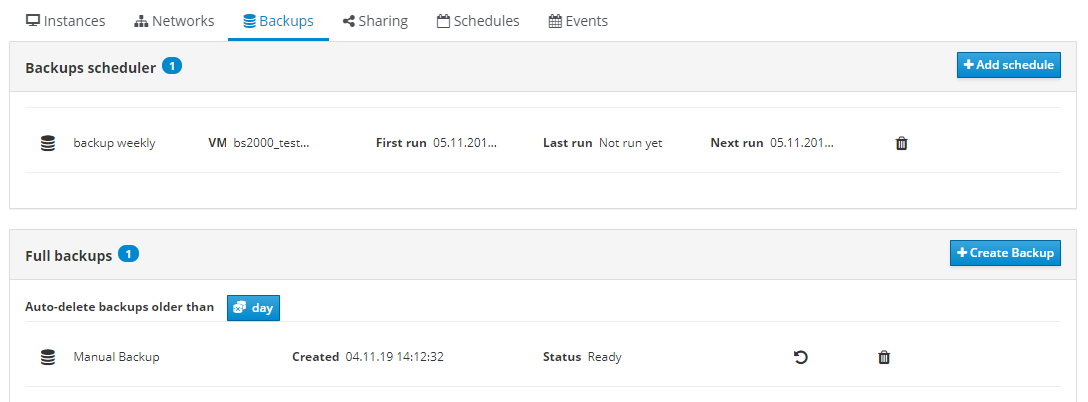Image resolution: width=1088 pixels, height=402 pixels.
Task: Set auto-delete backups day interval
Action: tap(253, 308)
